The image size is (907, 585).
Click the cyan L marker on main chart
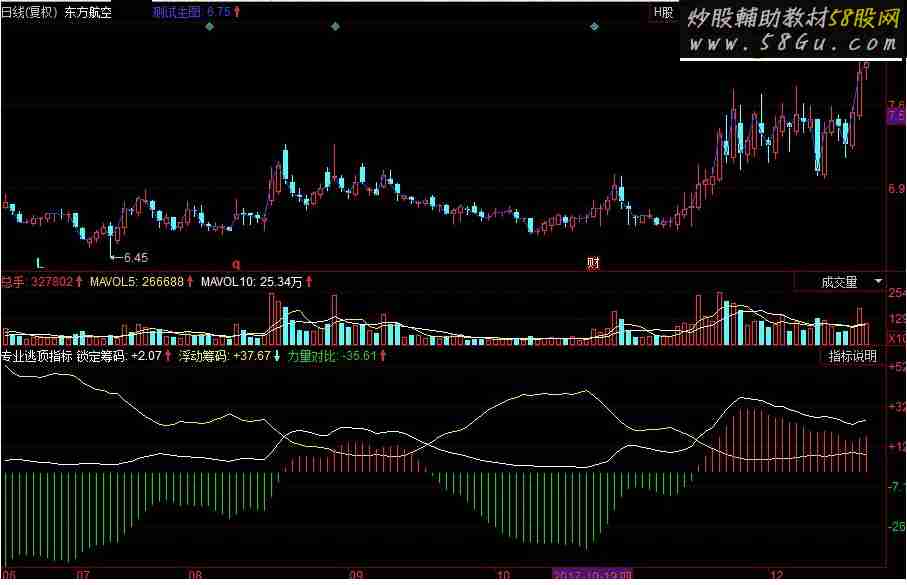(40, 263)
